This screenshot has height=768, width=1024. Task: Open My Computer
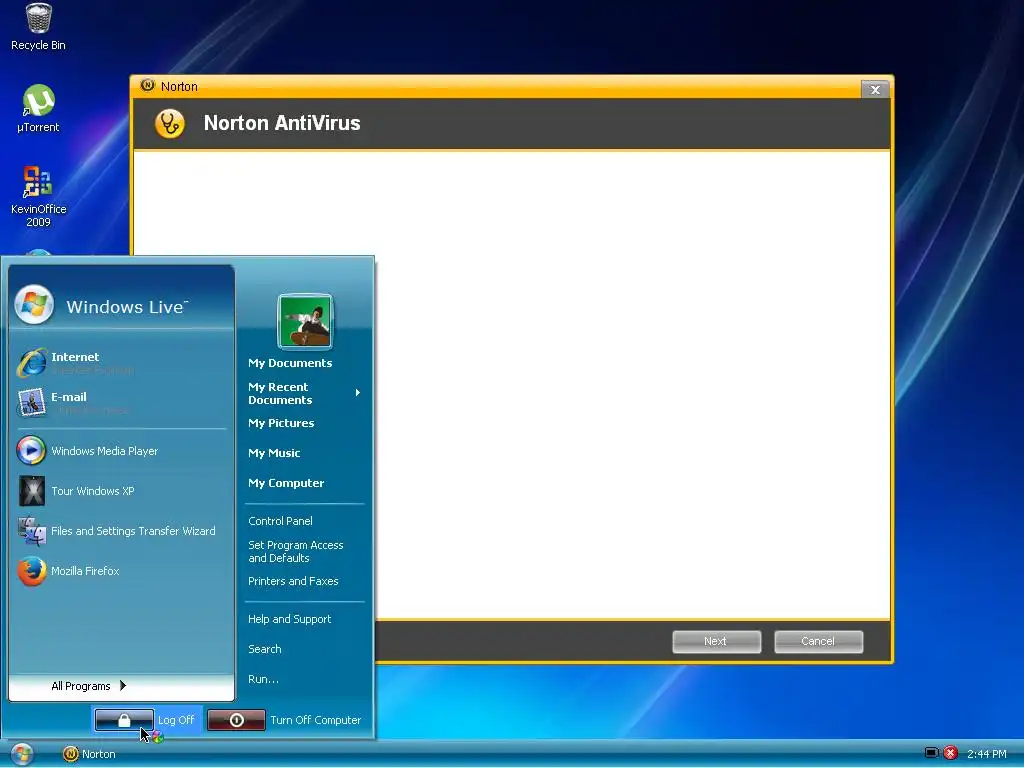tap(286, 483)
